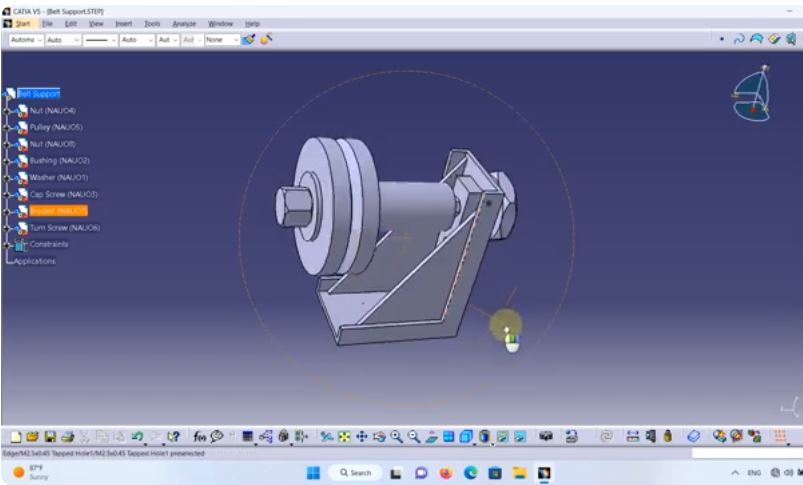Open the View menu
The image size is (803, 485).
pyautogui.click(x=96, y=24)
